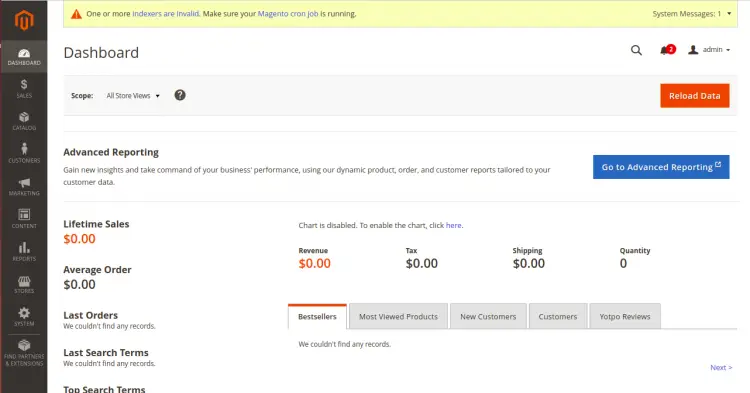Open the Stores sidebar menu
Image resolution: width=750 pixels, height=393 pixels.
pos(24,284)
